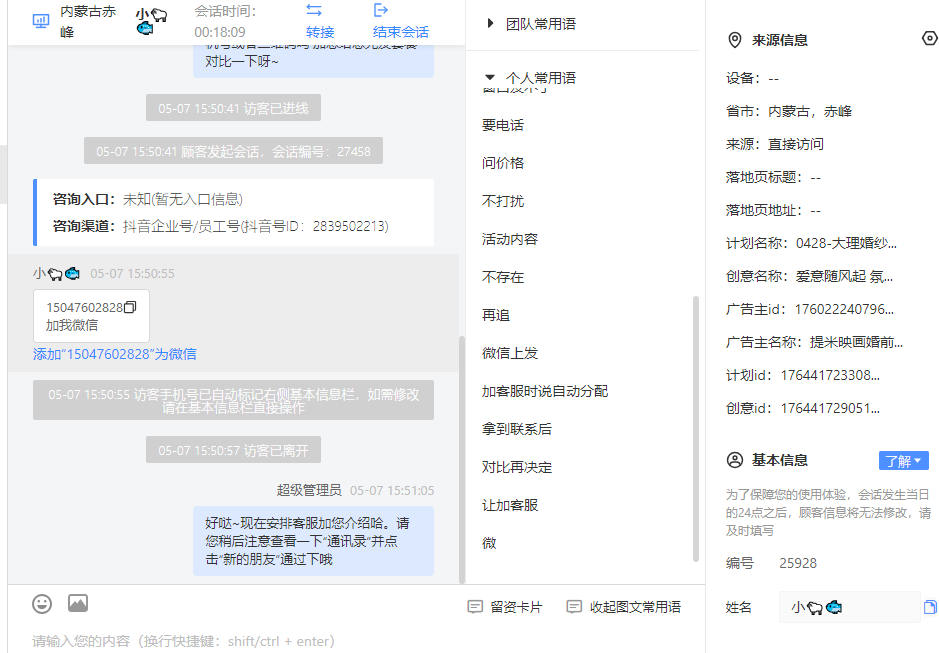Click the 留资卡片 button
This screenshot has height=653, width=939.
[505, 607]
